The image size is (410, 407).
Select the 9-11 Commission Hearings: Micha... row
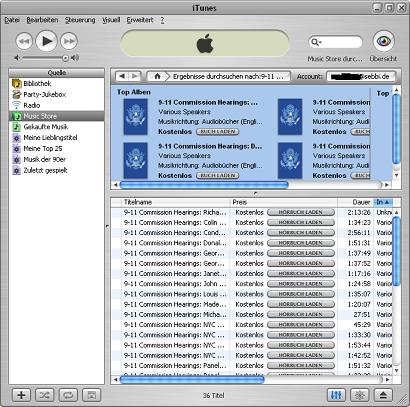[252, 314]
